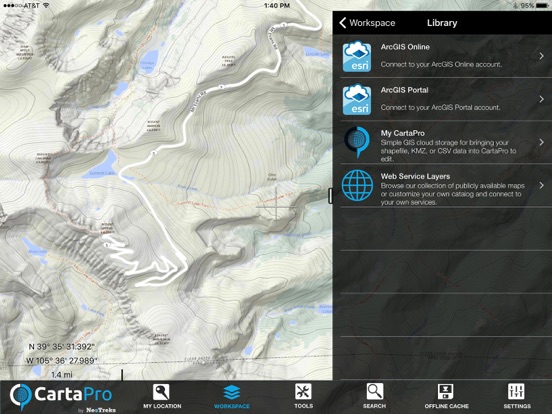
Task: Tap the CartaPro logo
Action: [x=61, y=396]
